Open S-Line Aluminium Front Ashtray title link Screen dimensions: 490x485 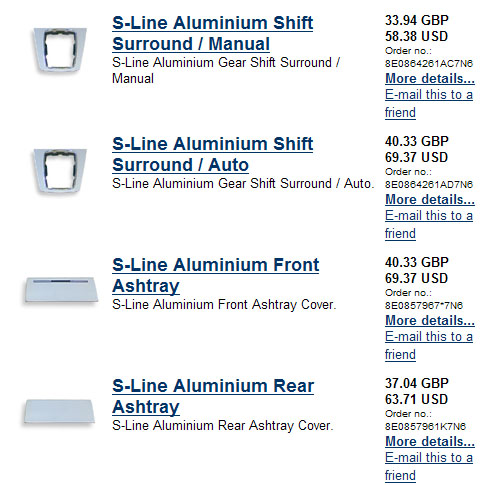(x=215, y=275)
